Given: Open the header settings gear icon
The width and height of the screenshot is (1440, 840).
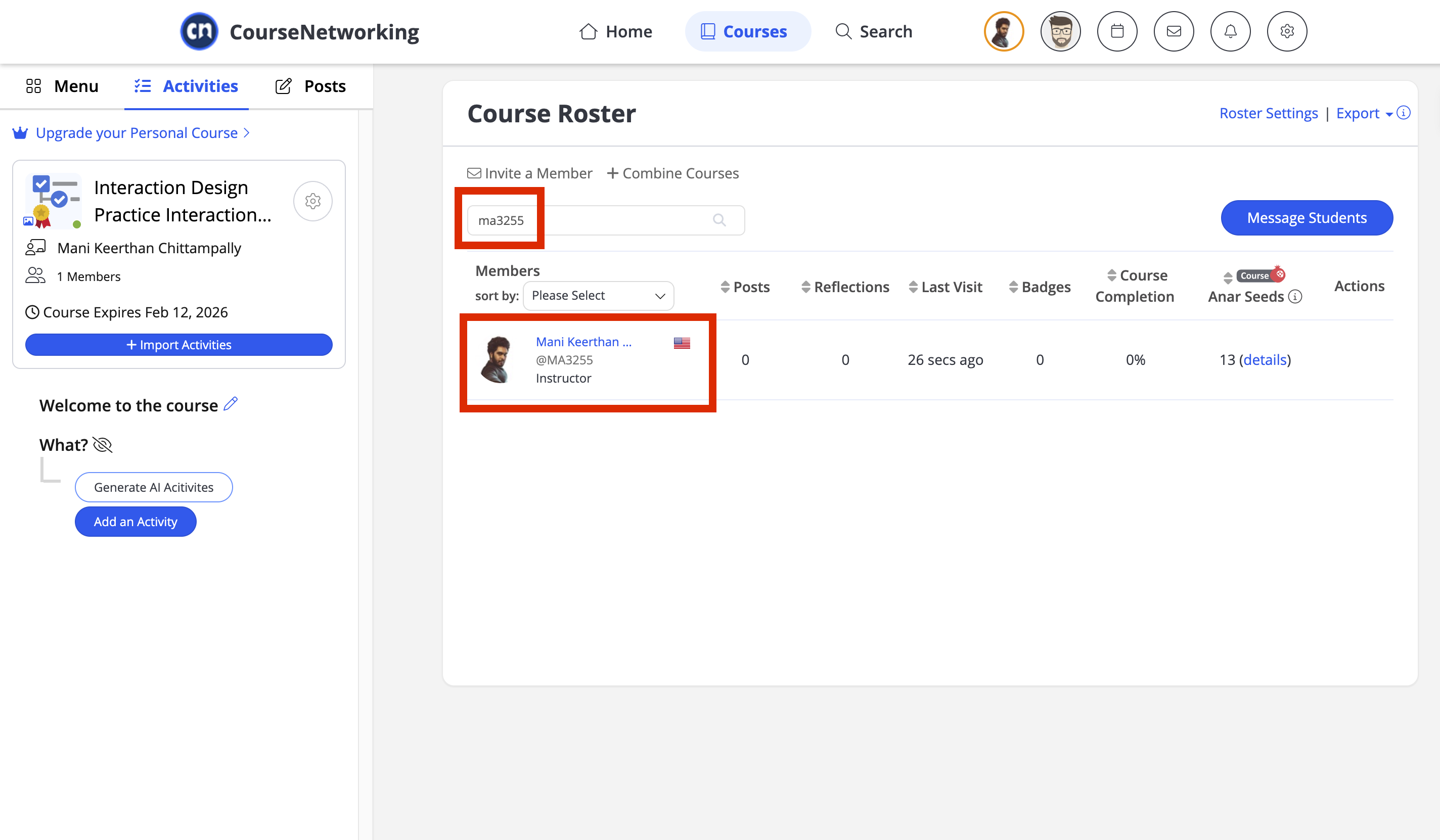Looking at the screenshot, I should pyautogui.click(x=1286, y=31).
